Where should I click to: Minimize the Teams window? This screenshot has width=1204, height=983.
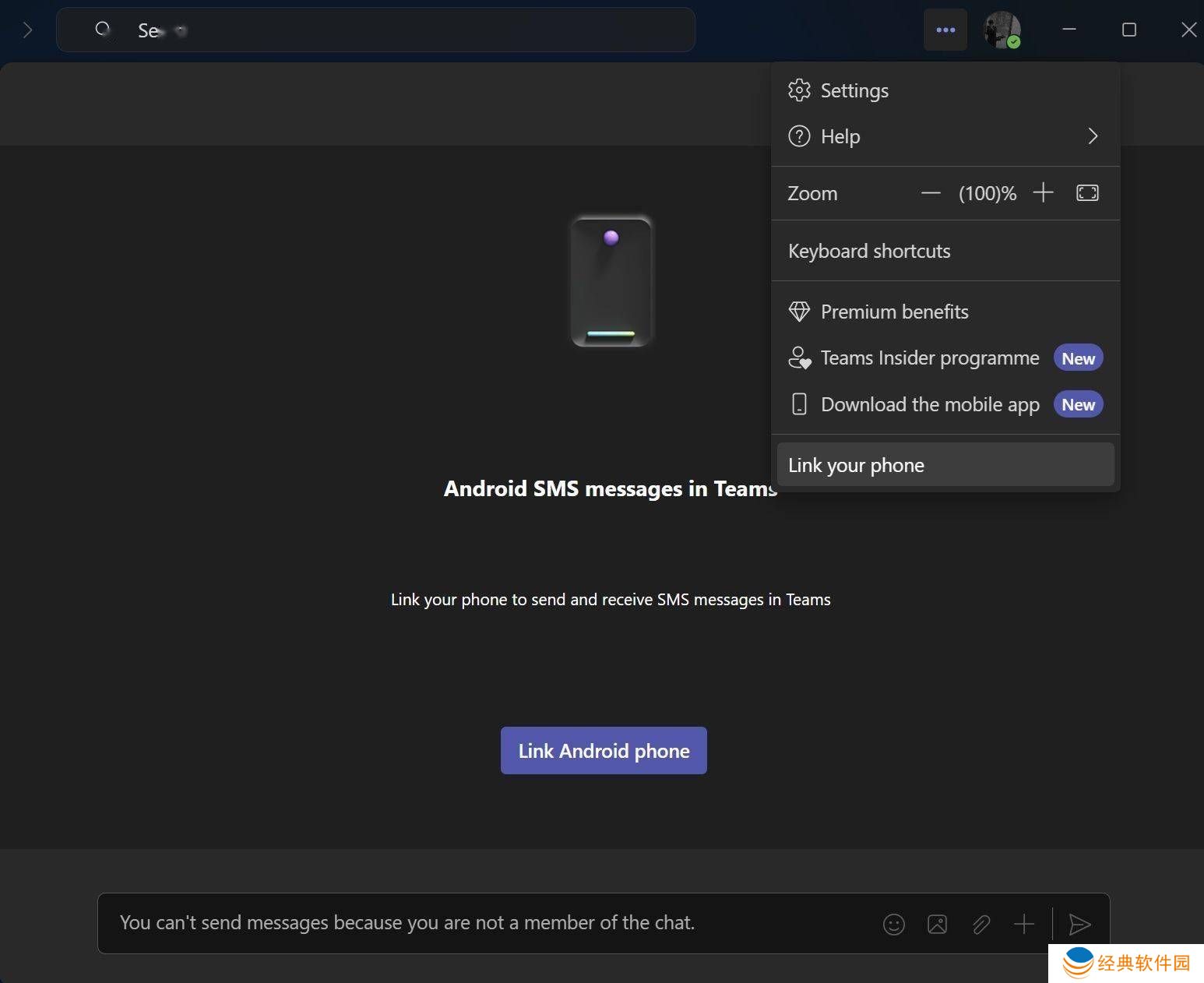[1069, 30]
